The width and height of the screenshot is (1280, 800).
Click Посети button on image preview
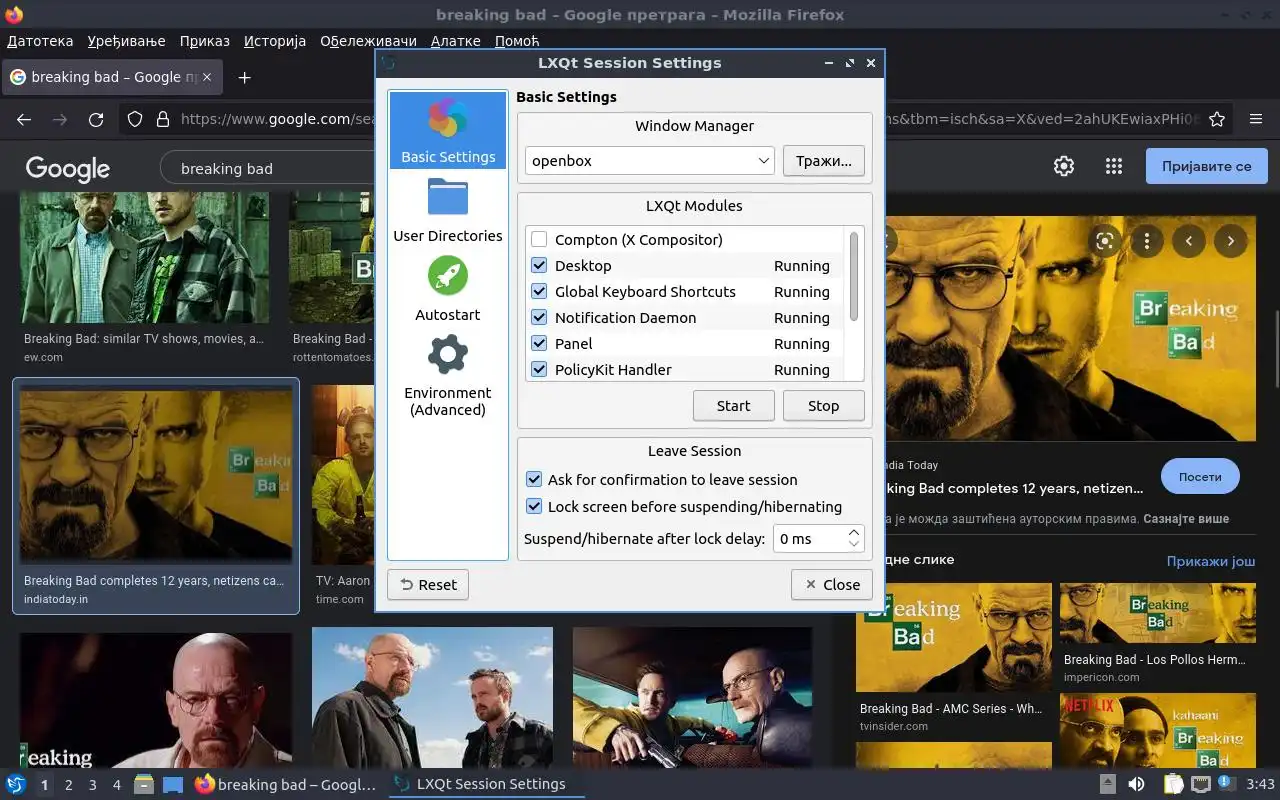click(x=1200, y=477)
